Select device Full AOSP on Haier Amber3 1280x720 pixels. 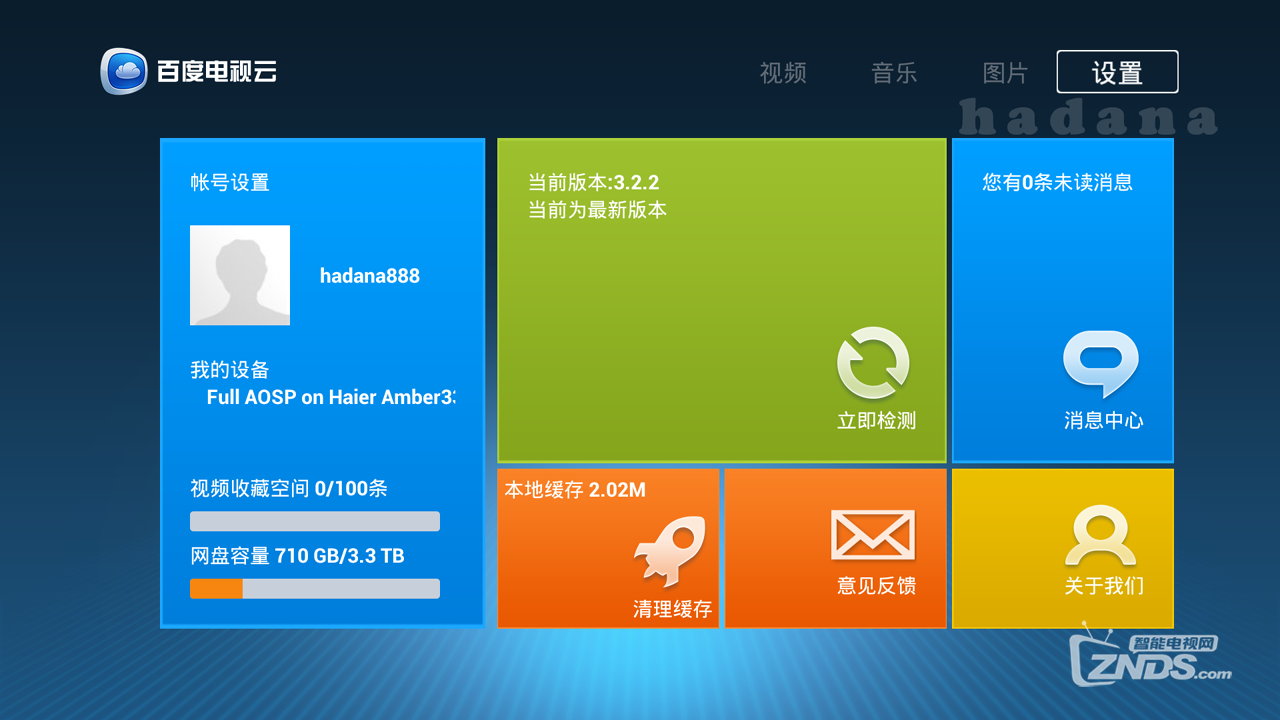tap(331, 397)
